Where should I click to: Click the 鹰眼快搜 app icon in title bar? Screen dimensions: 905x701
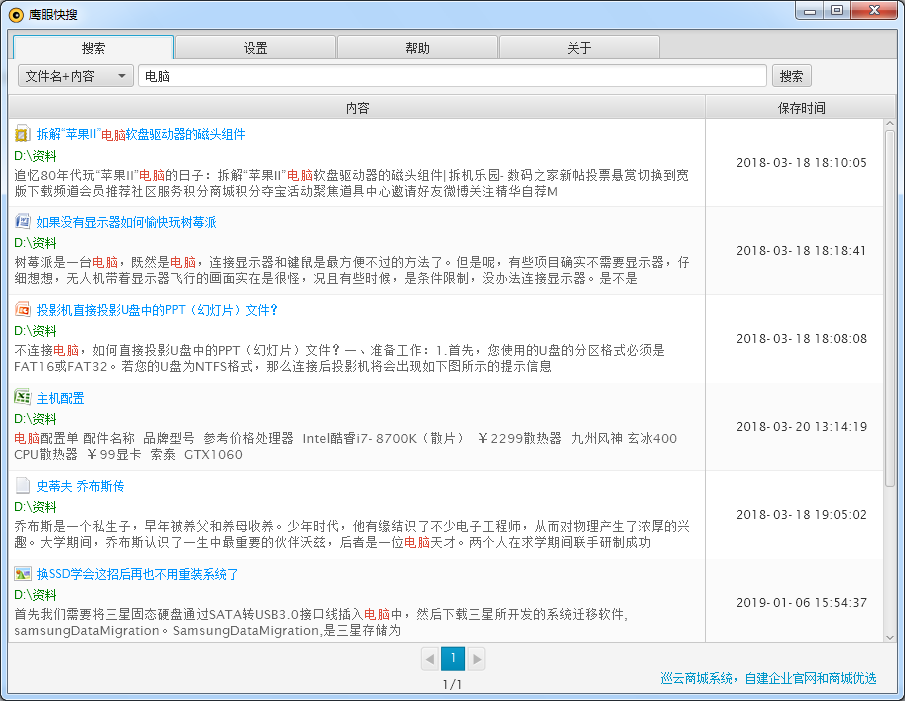(16, 14)
